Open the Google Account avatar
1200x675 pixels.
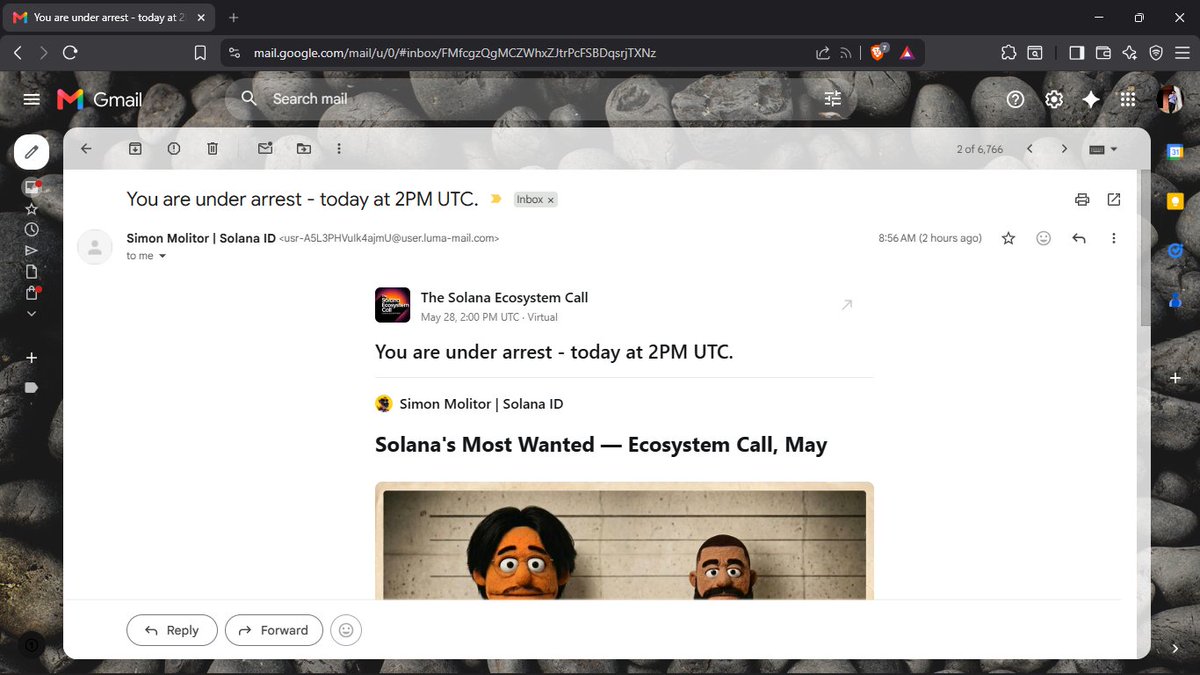(1170, 99)
